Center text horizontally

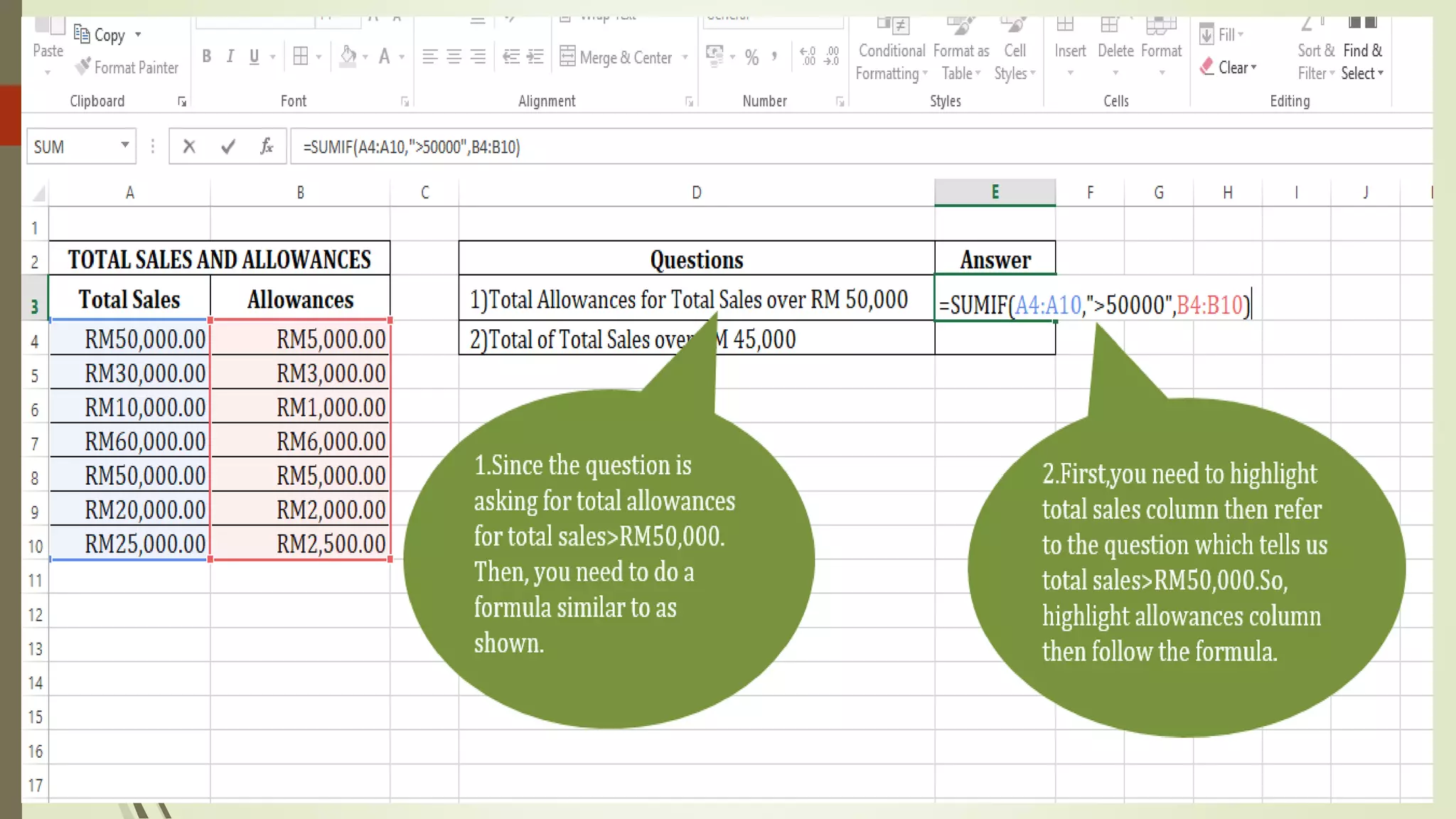coord(454,56)
